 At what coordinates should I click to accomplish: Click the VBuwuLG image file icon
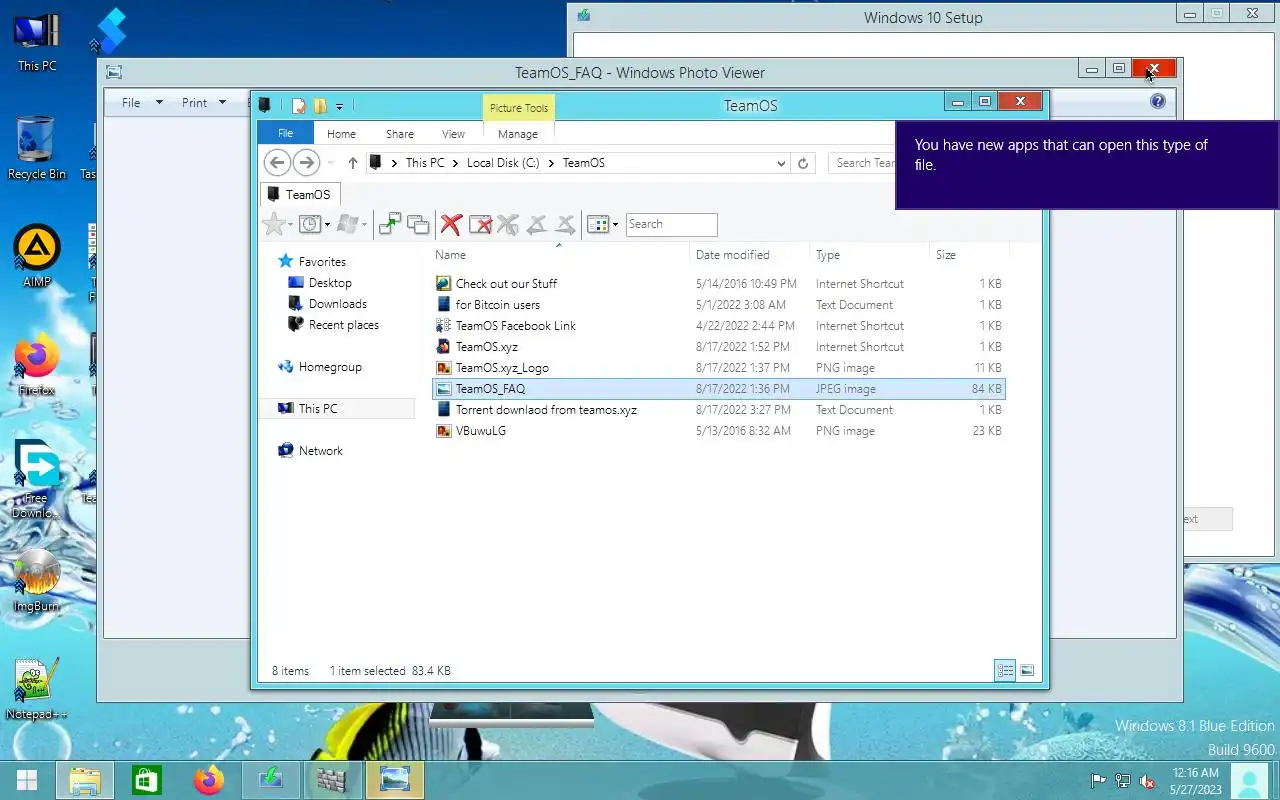click(x=444, y=431)
